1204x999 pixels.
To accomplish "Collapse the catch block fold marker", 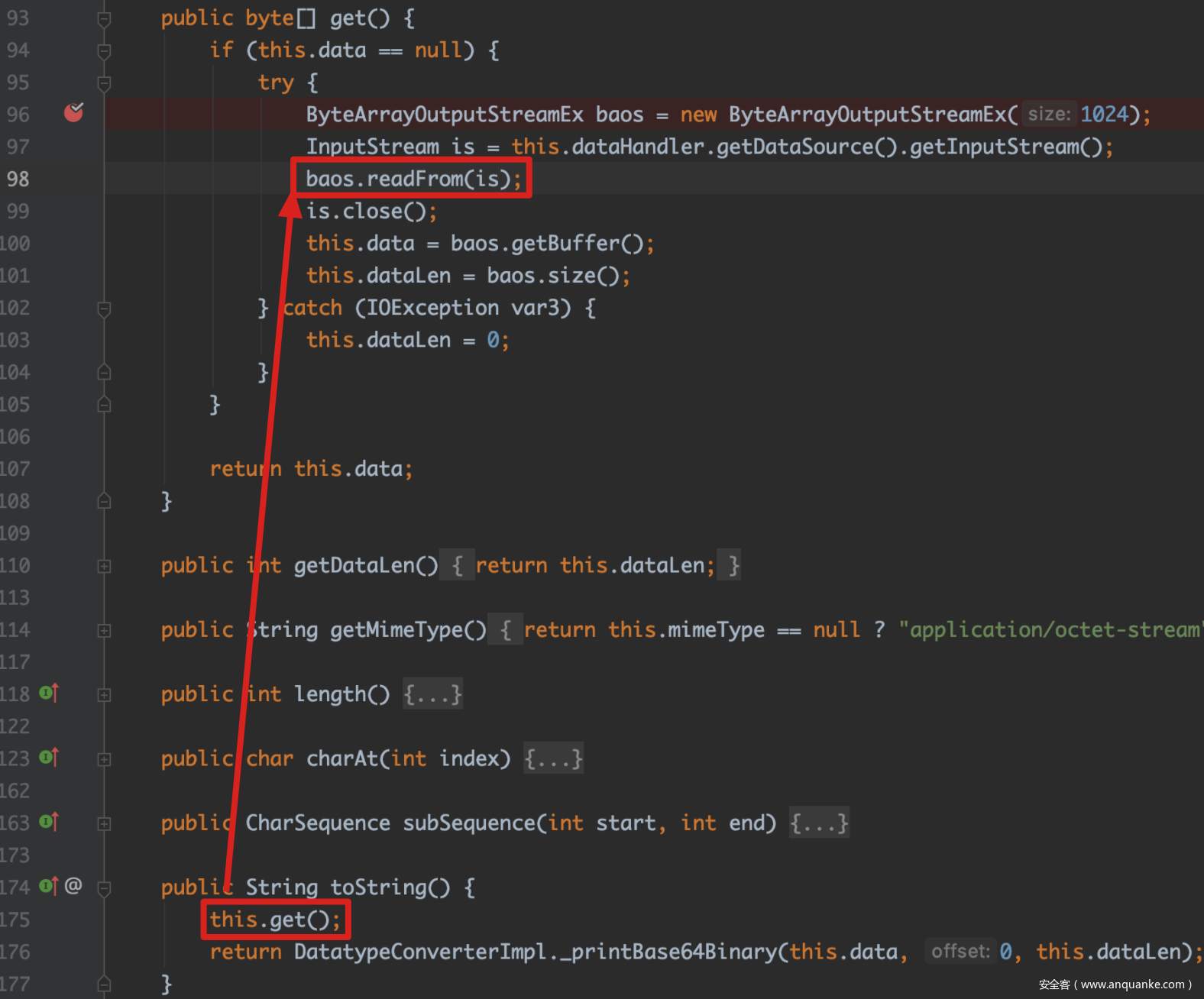I will [x=105, y=309].
